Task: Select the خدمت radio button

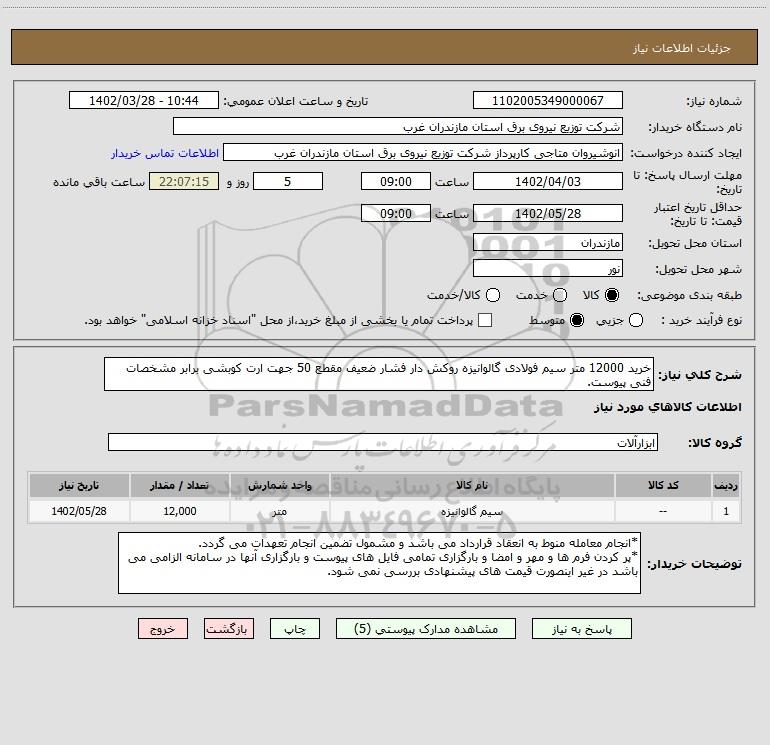Action: [x=560, y=295]
